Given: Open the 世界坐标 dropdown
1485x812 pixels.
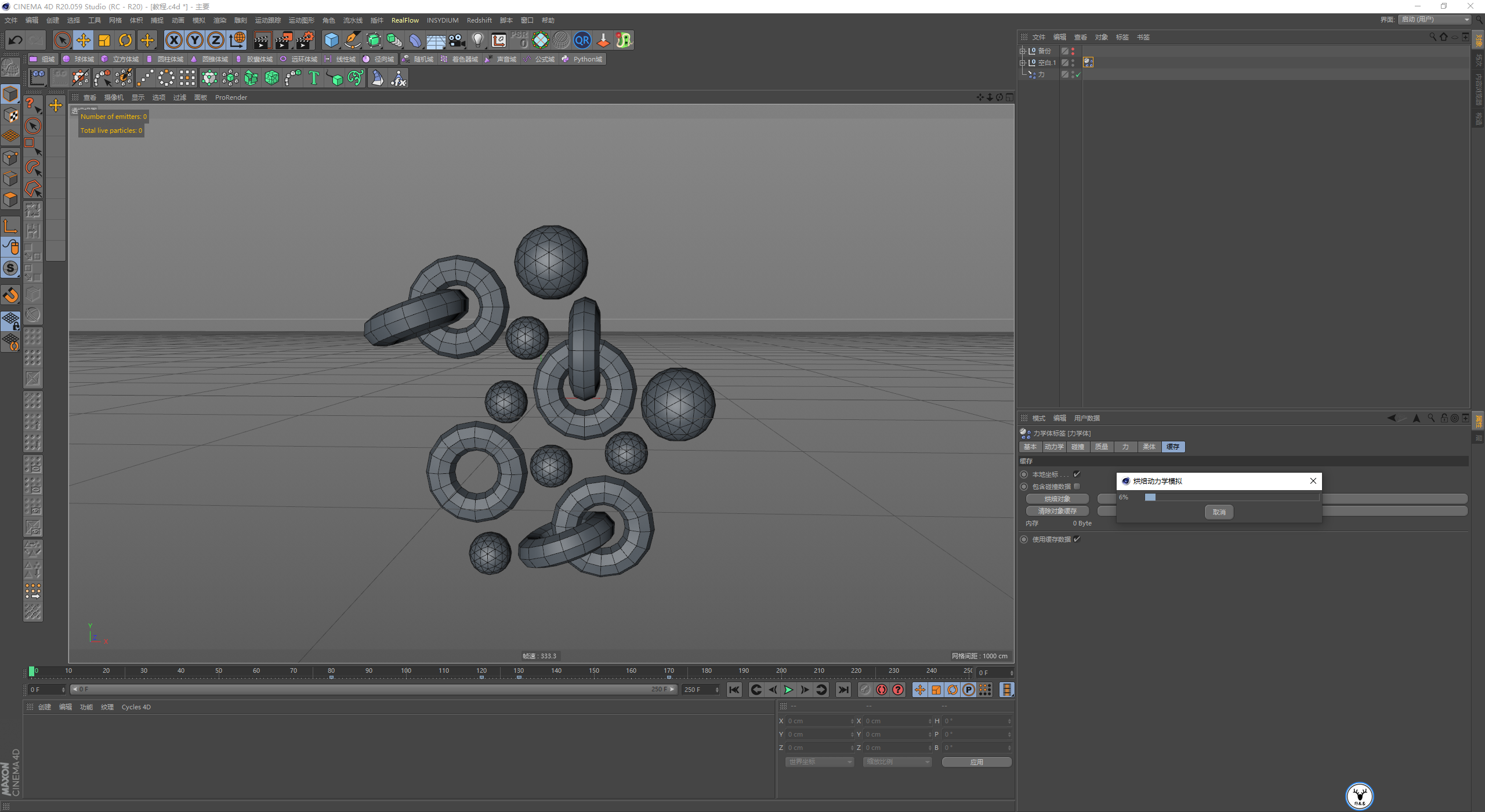Looking at the screenshot, I should pyautogui.click(x=819, y=762).
